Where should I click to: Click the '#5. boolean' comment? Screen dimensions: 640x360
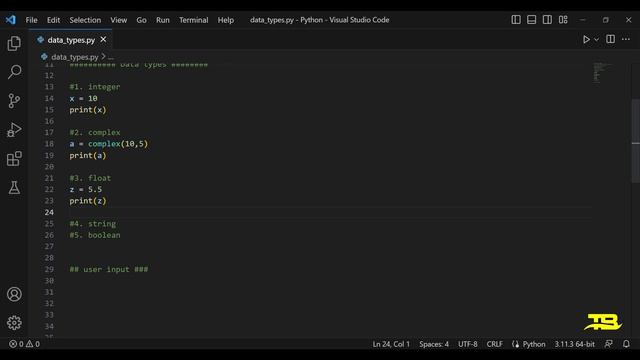[x=95, y=235]
